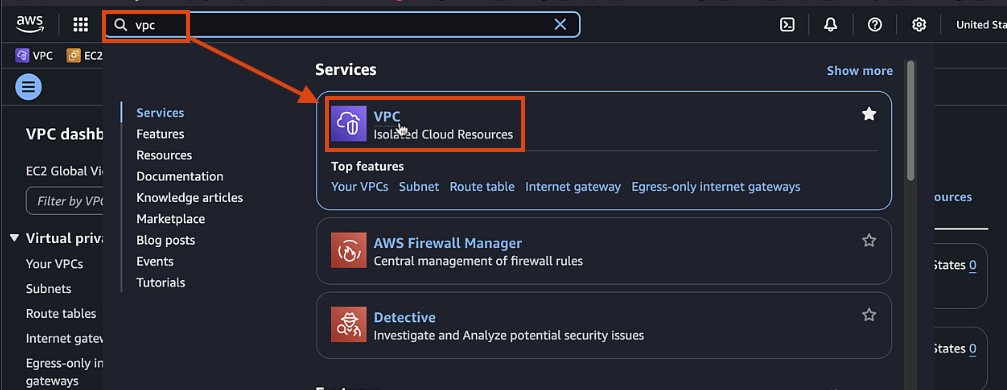Unfavorite VPC using the filled star
The height and width of the screenshot is (390, 1007).
pos(869,114)
